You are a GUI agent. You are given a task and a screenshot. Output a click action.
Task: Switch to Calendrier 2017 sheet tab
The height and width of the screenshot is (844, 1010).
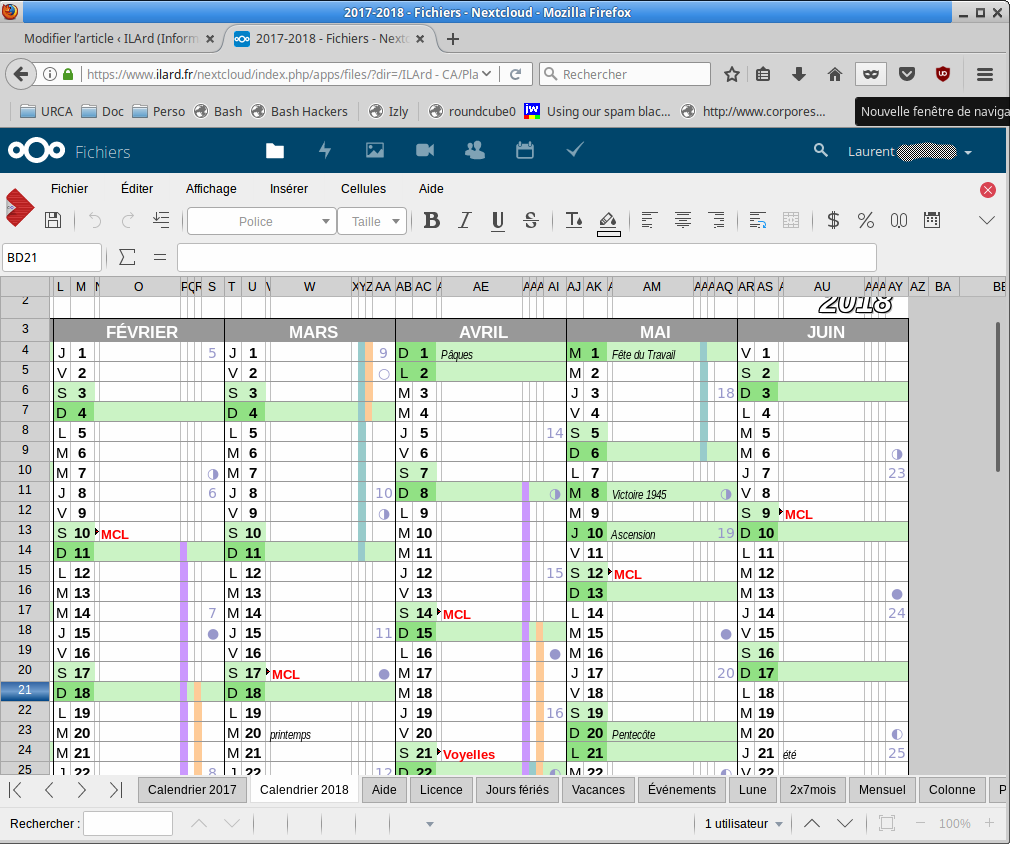(192, 790)
